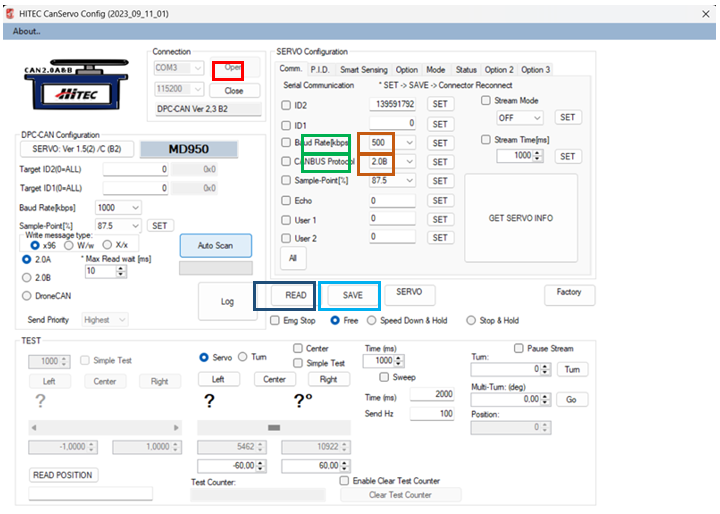This screenshot has height=514, width=720.
Task: Click the ID2 value input field
Action: [x=392, y=105]
